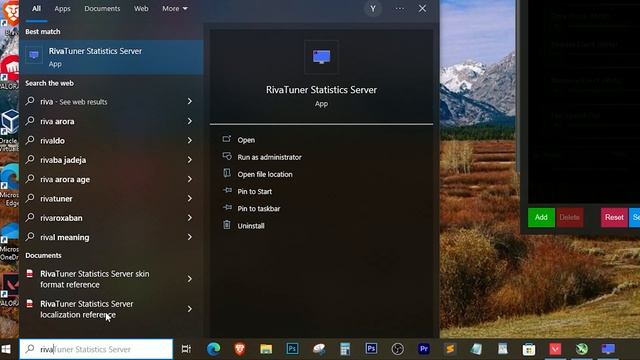The image size is (640, 360).
Task: Select RivaTuner Statistics Server best match
Action: tap(111, 57)
